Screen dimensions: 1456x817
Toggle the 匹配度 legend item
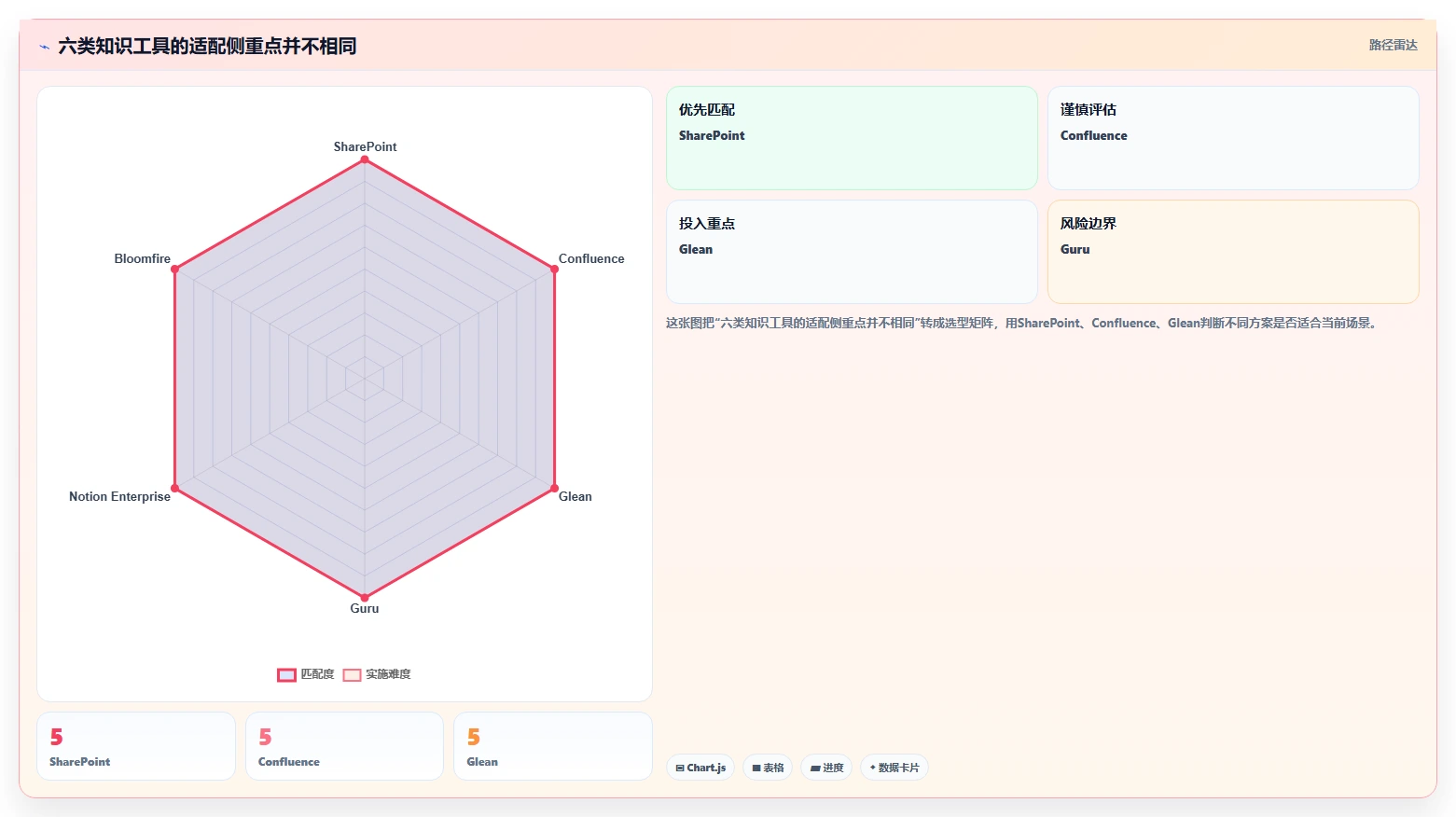(306, 674)
